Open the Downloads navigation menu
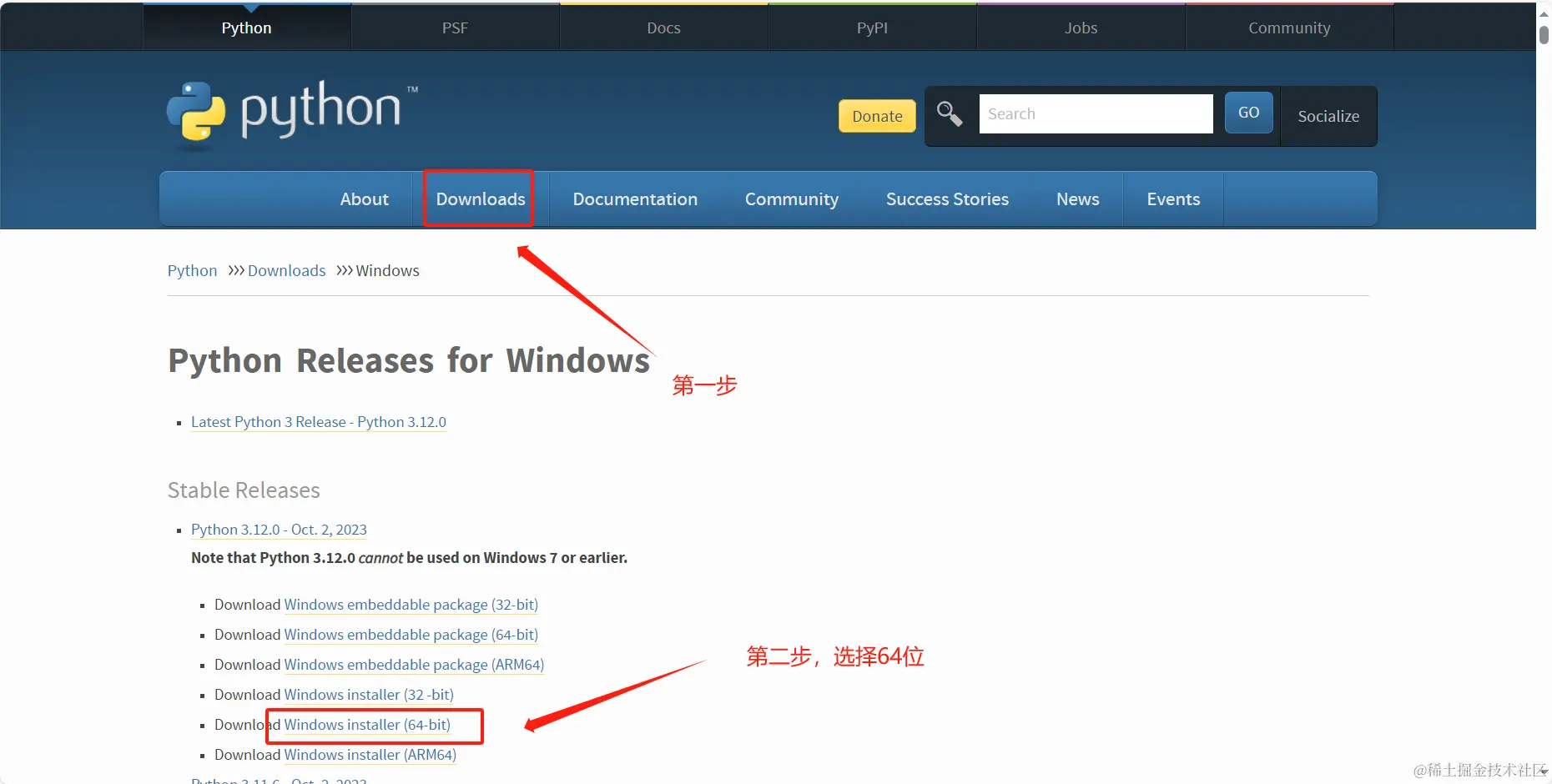Image resolution: width=1552 pixels, height=784 pixels. [x=481, y=199]
